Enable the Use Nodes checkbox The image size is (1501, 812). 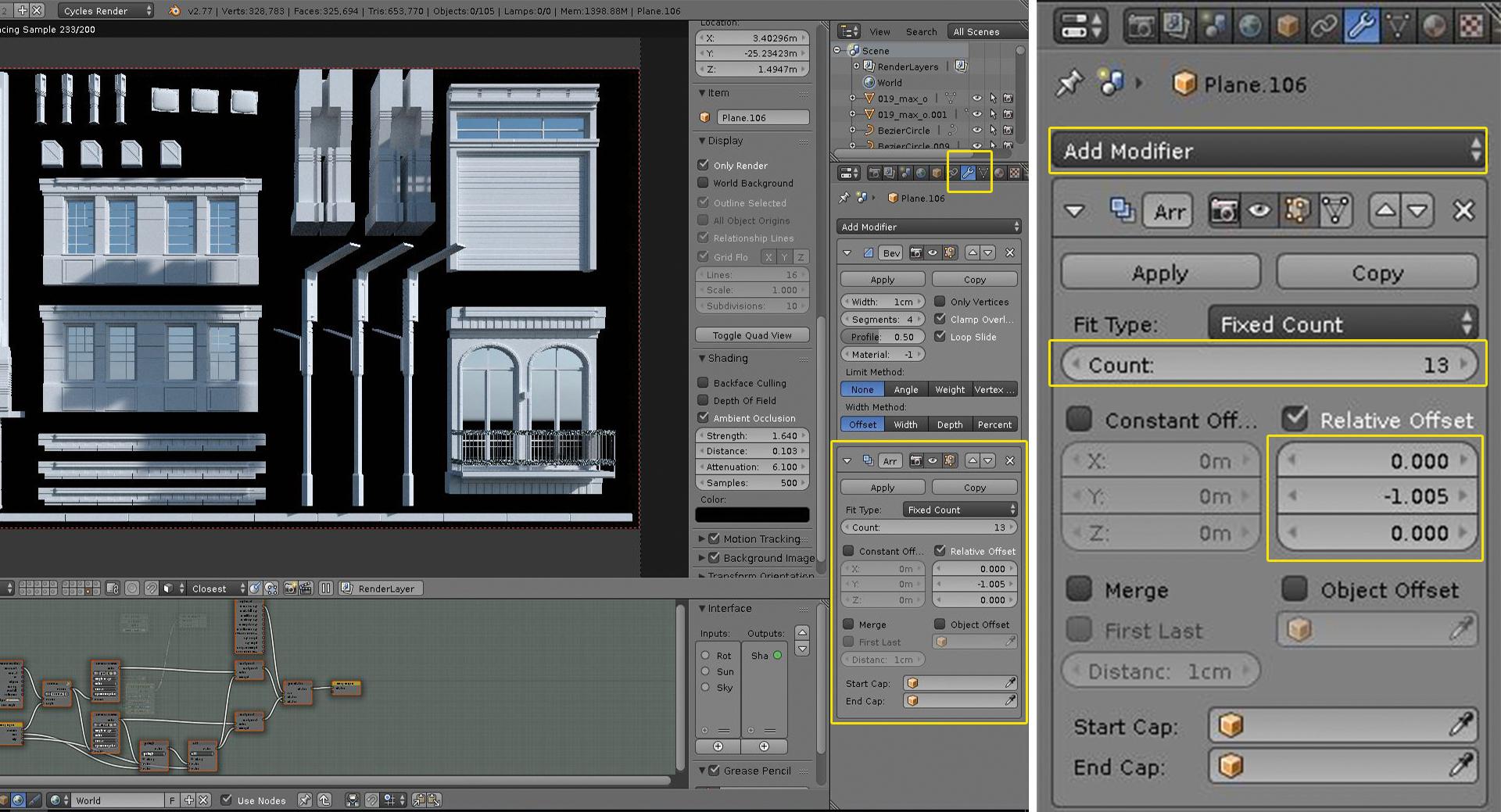[x=226, y=800]
